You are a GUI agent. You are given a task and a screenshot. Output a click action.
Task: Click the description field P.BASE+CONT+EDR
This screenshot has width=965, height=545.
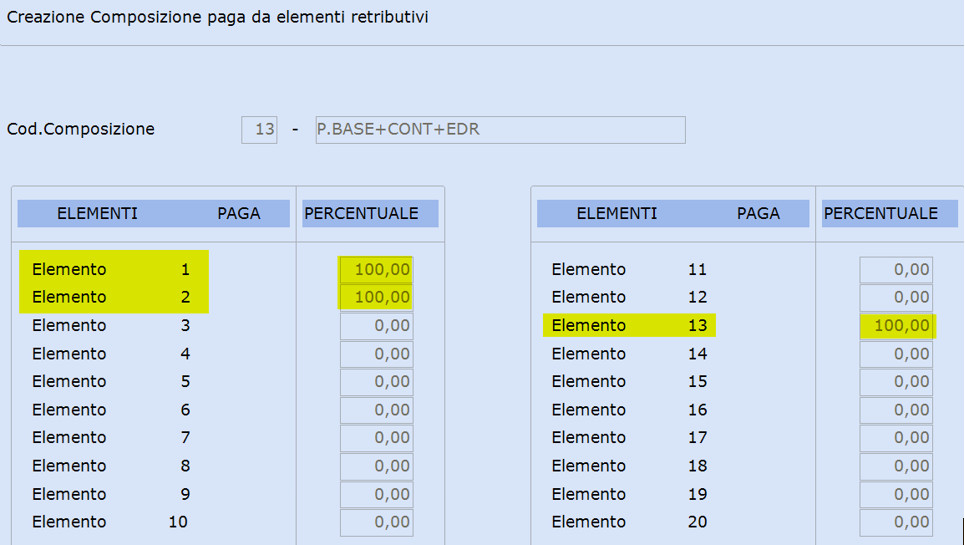pos(500,130)
